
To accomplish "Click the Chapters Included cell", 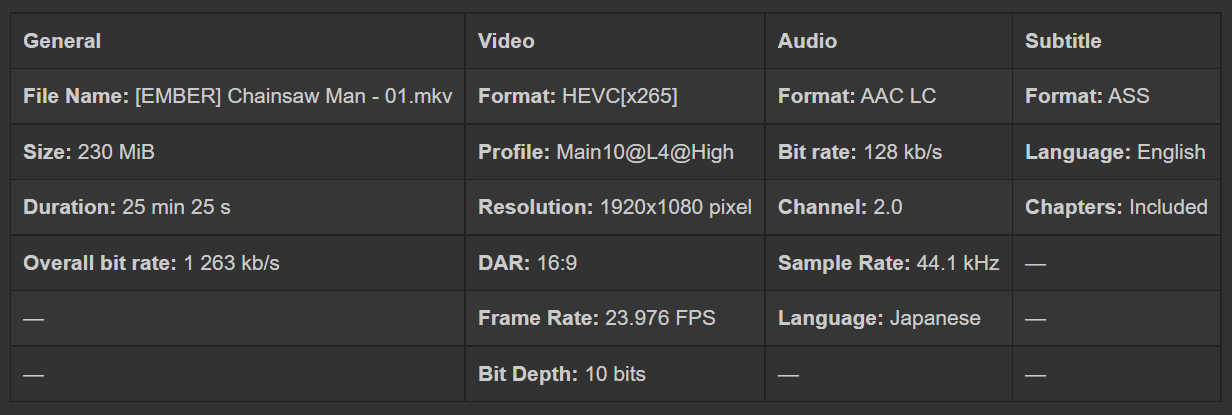I will point(1116,207).
